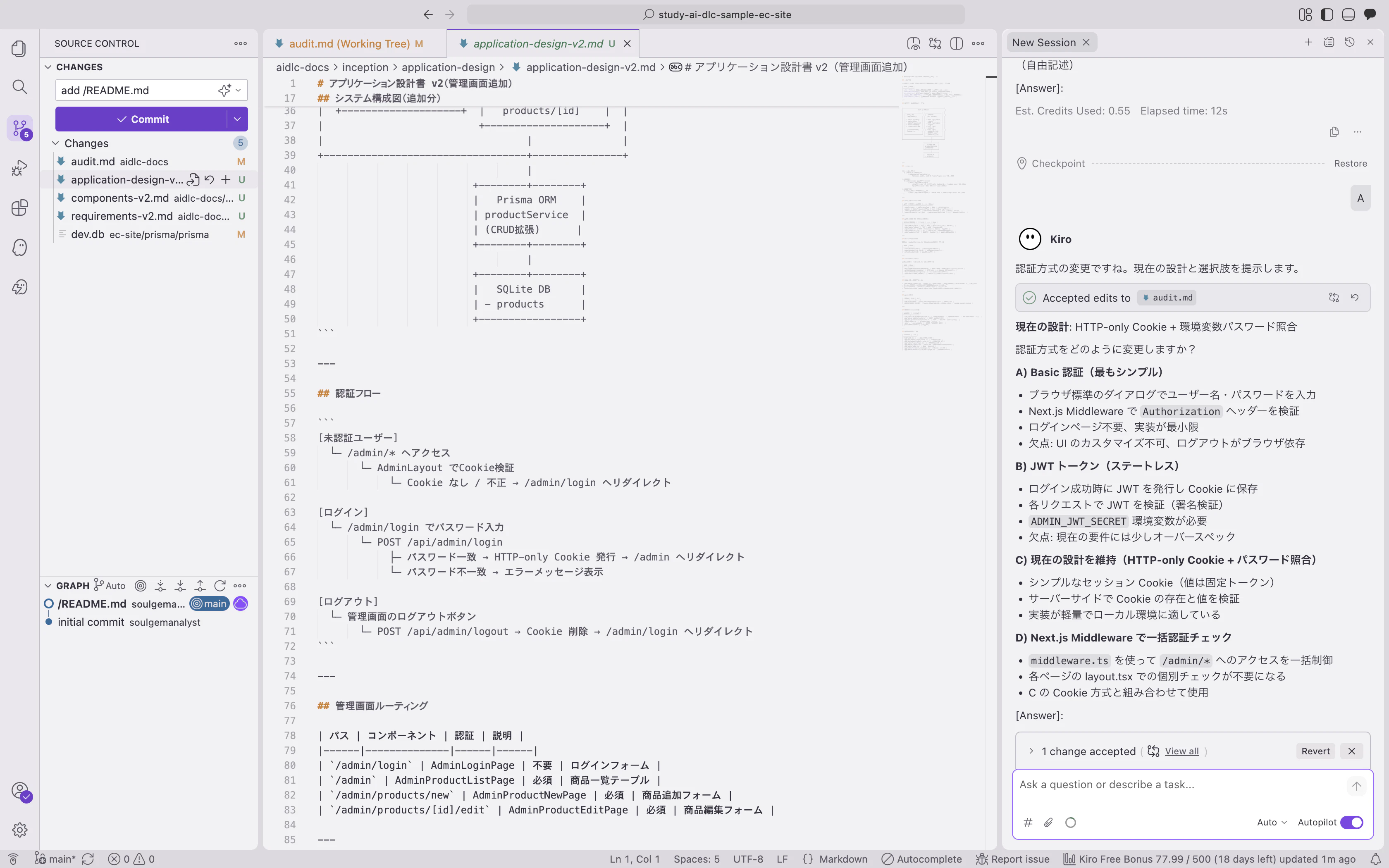
Task: Show chat session history
Action: click(x=1349, y=43)
